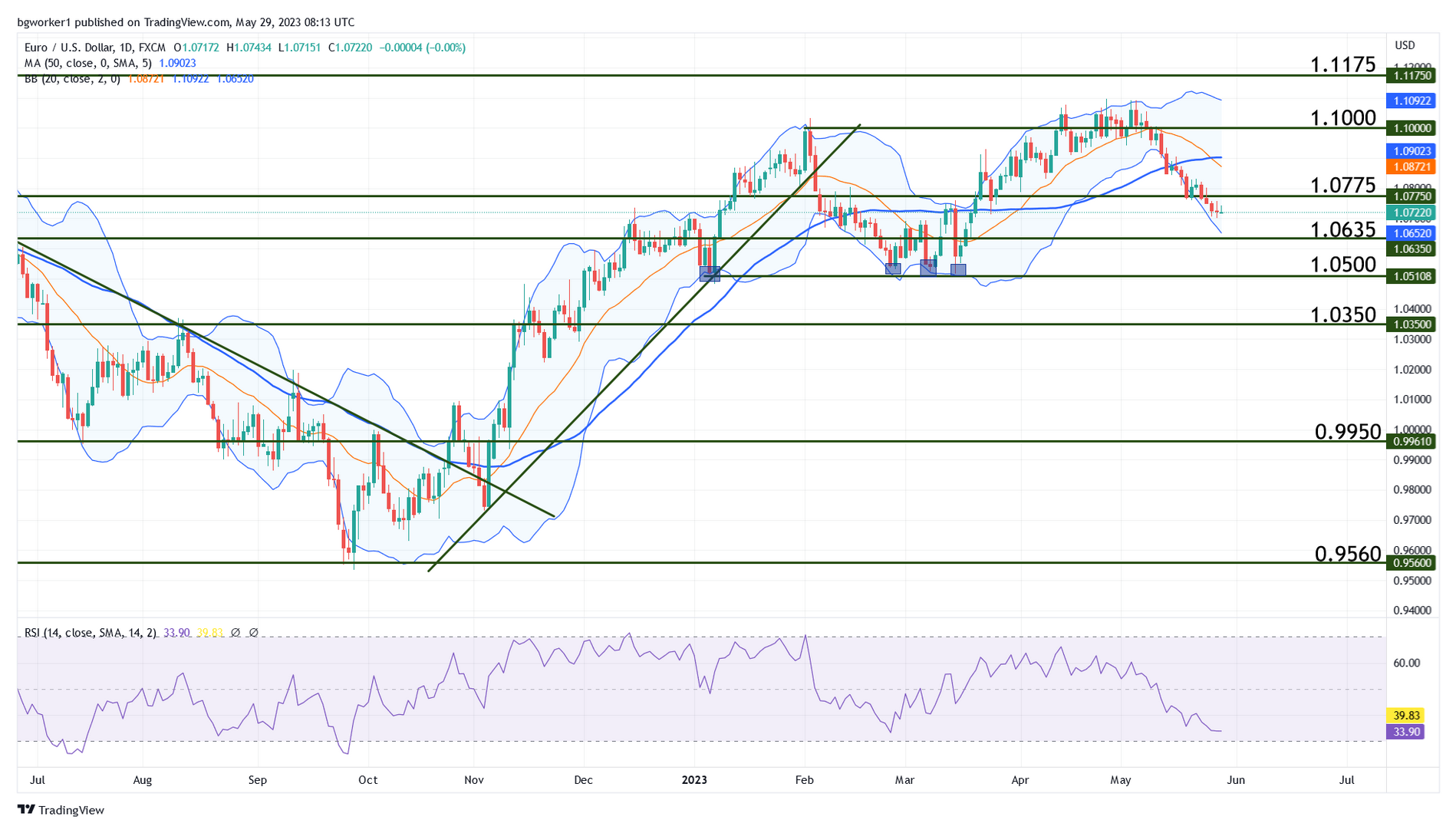The image size is (1456, 833).
Task: Click the yellow 39.83 RSI axis tag
Action: 1405,715
